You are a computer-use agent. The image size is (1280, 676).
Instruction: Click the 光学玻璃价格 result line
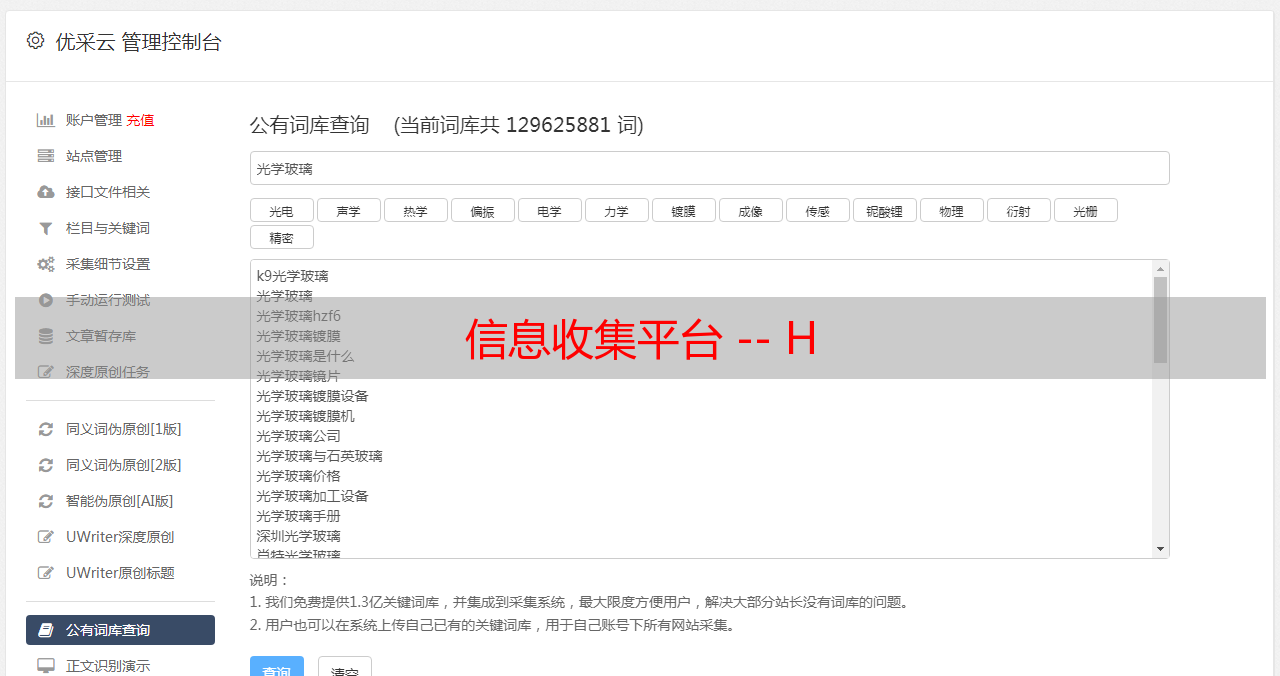(298, 476)
